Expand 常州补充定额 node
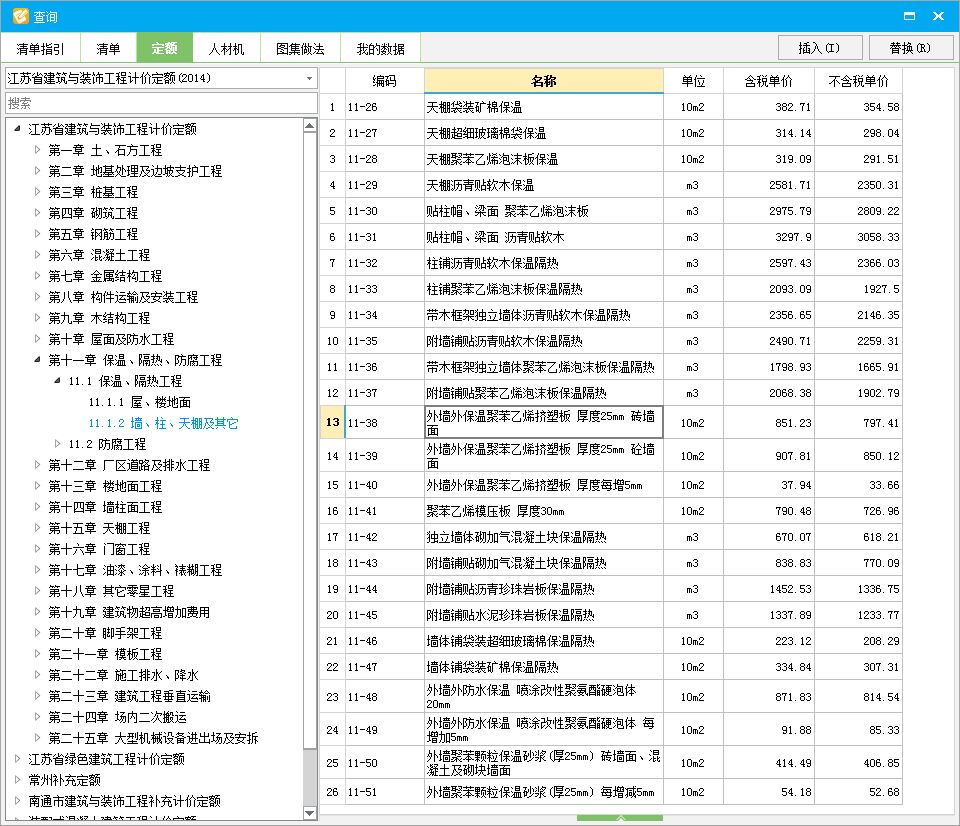 14,779
